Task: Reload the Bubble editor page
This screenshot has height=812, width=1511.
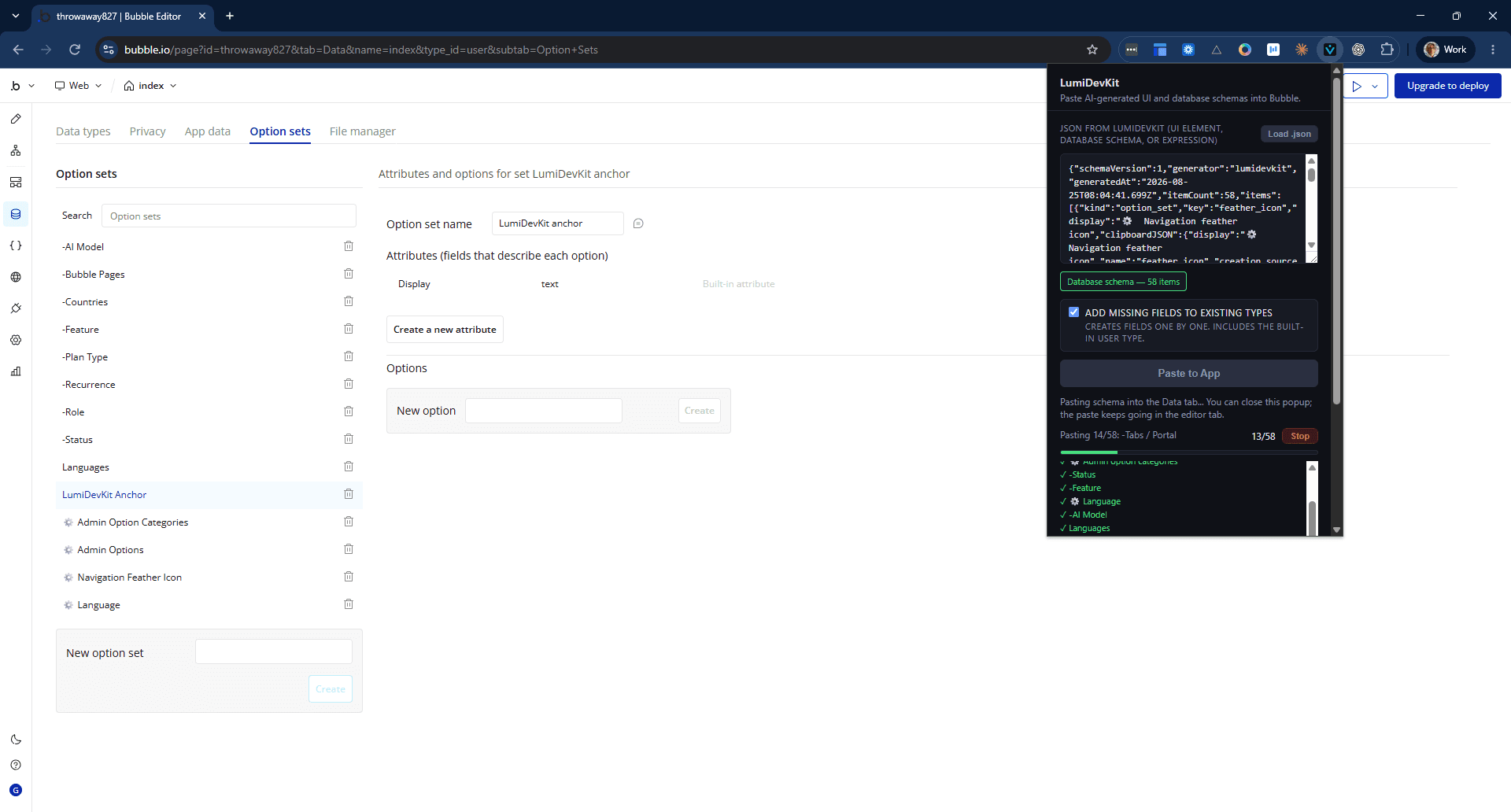Action: (x=75, y=50)
